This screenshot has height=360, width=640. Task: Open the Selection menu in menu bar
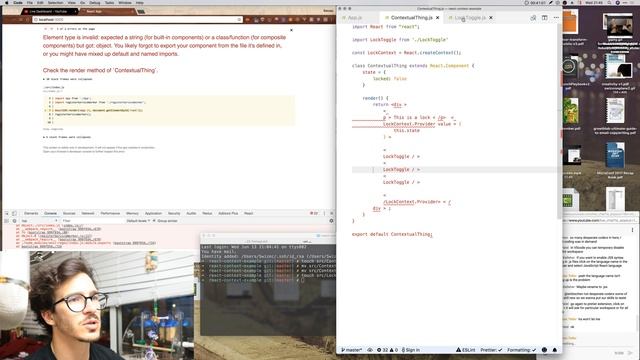coord(56,3)
